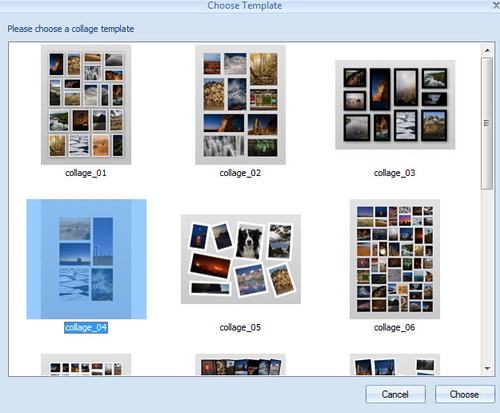Select the partially visible bottom-left template thumbnail

86,364
